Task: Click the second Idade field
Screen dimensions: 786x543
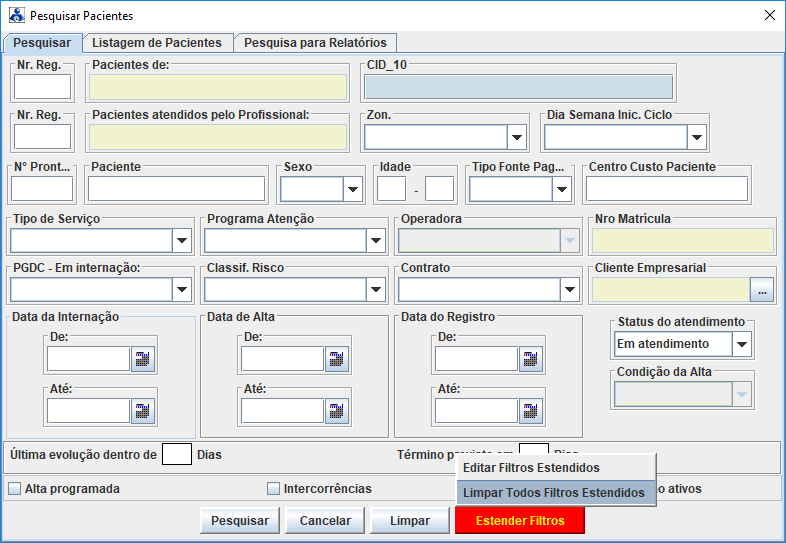Action: point(440,189)
